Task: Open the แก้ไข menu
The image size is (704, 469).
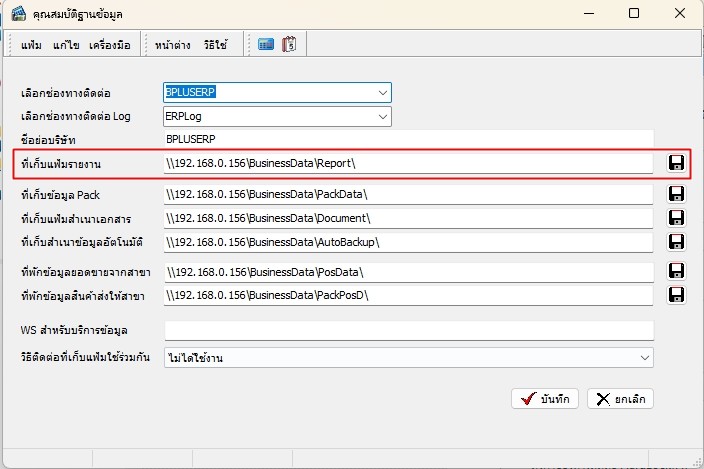Action: [x=66, y=45]
